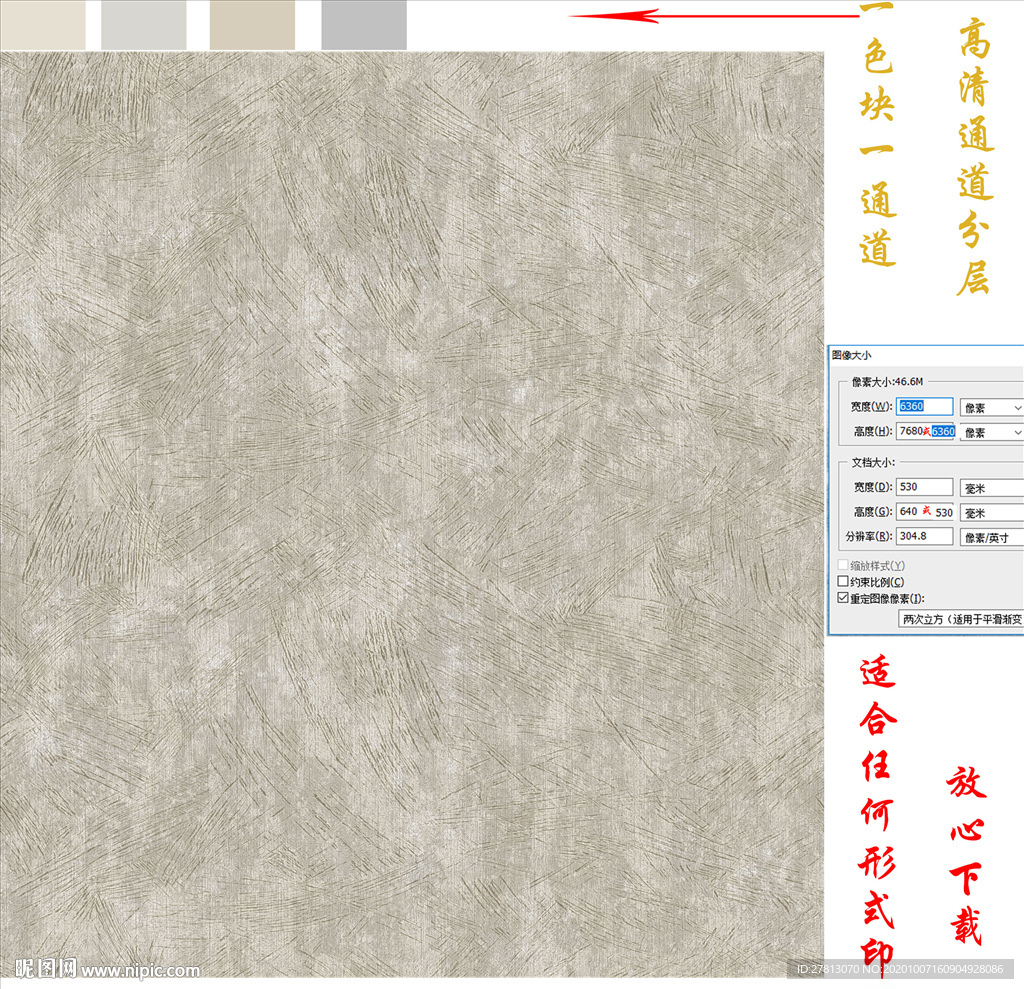
Task: Click the 图像大小 dialog title bar
Action: (x=926, y=355)
